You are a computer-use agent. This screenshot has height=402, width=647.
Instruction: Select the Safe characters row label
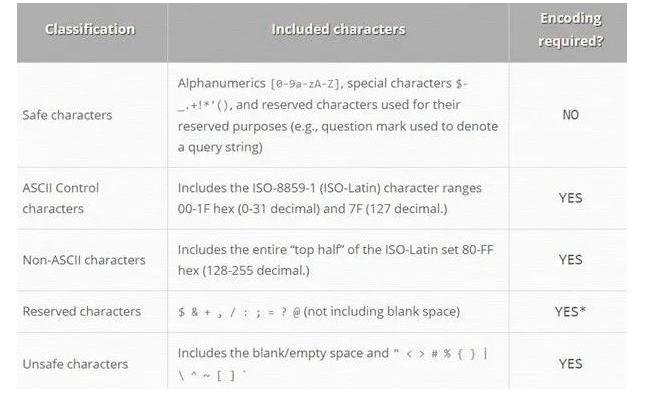(x=67, y=115)
